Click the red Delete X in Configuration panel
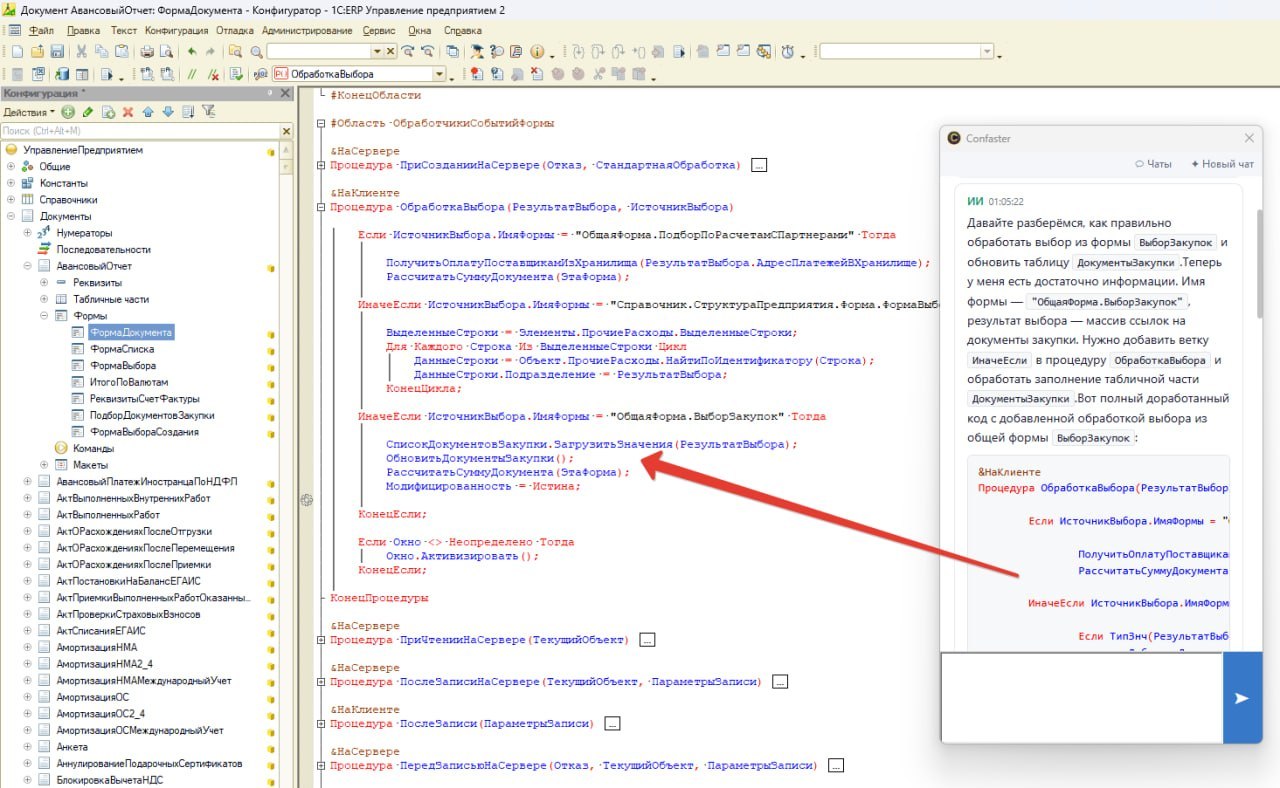Image resolution: width=1280 pixels, height=788 pixels. click(128, 112)
